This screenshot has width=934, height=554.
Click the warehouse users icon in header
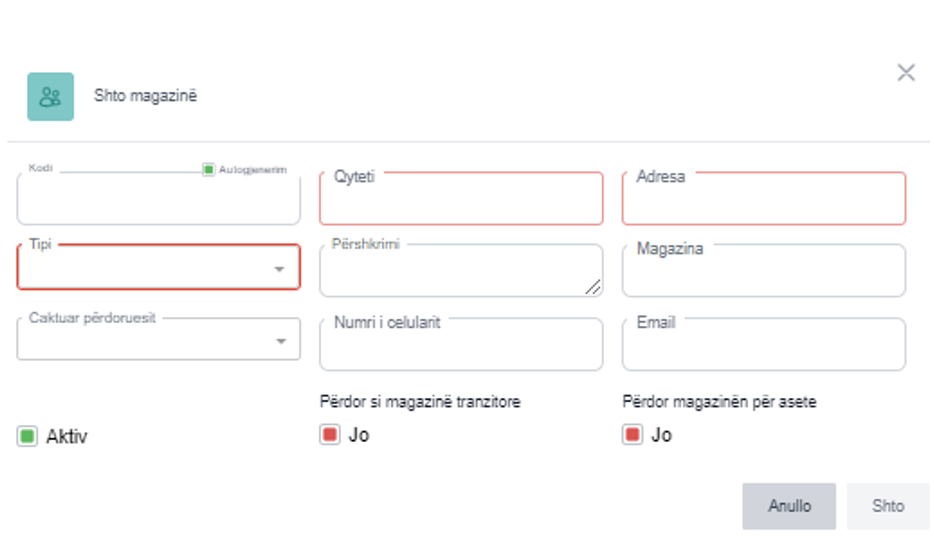tap(50, 97)
